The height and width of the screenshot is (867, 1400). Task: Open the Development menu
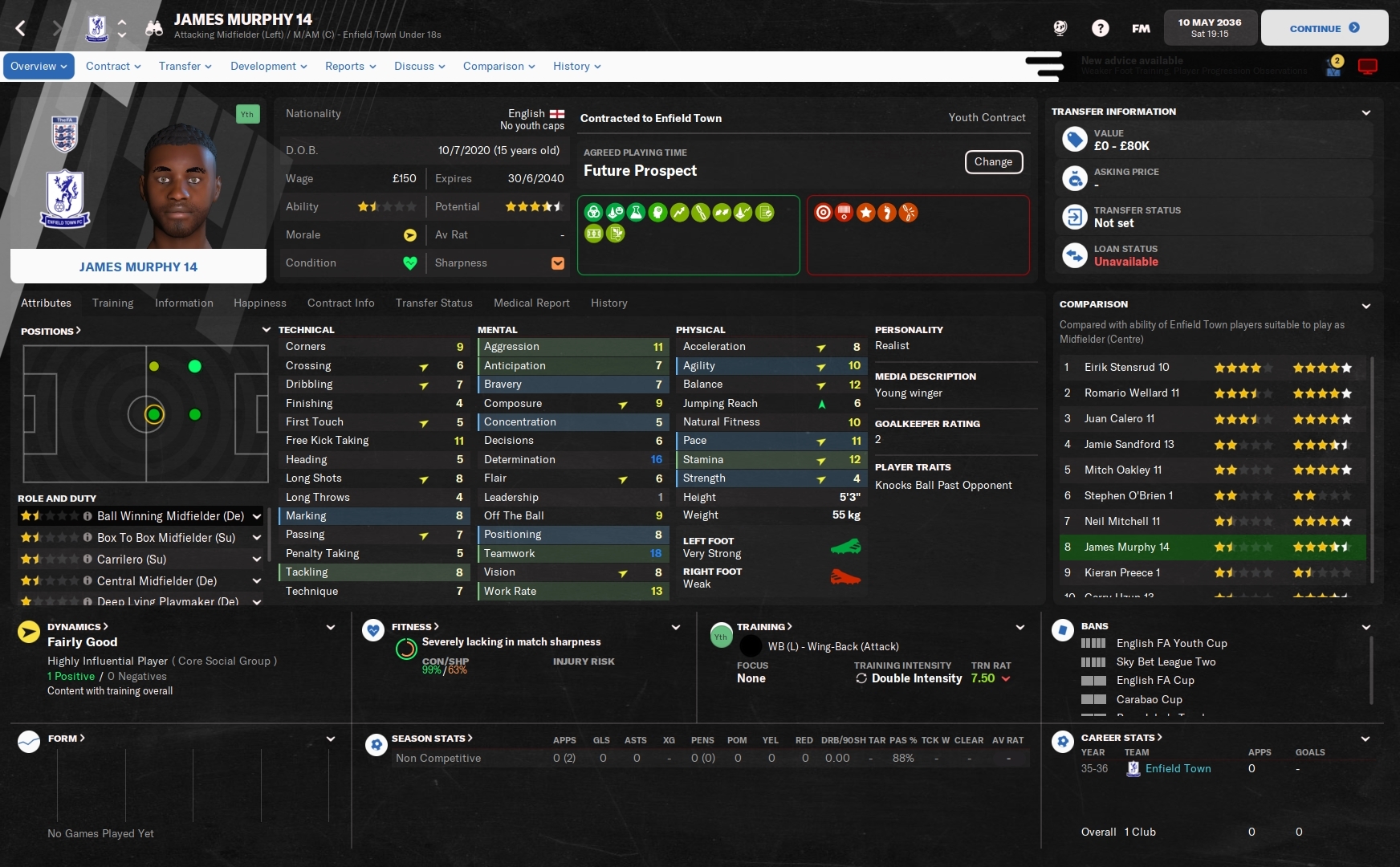coord(268,67)
